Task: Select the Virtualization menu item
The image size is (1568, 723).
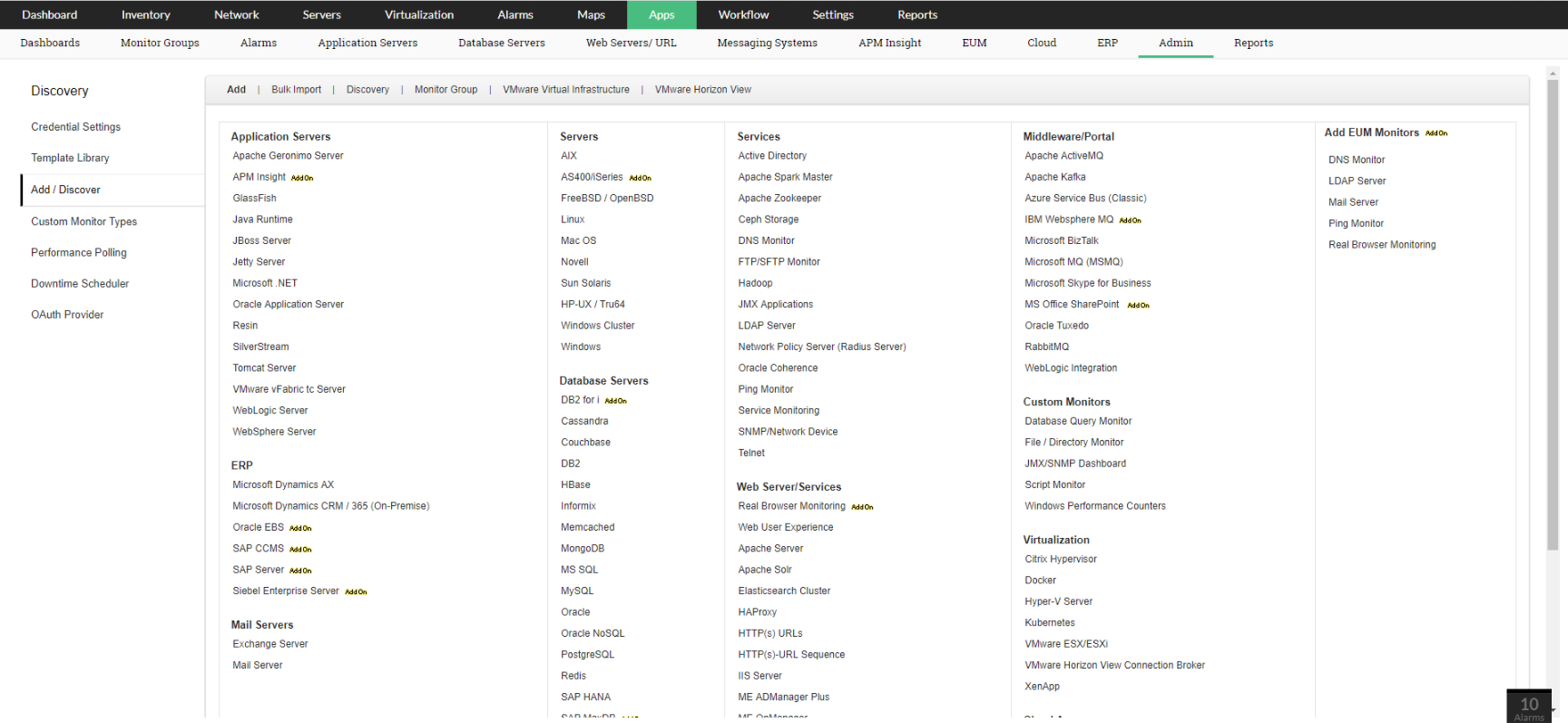Action: click(419, 15)
